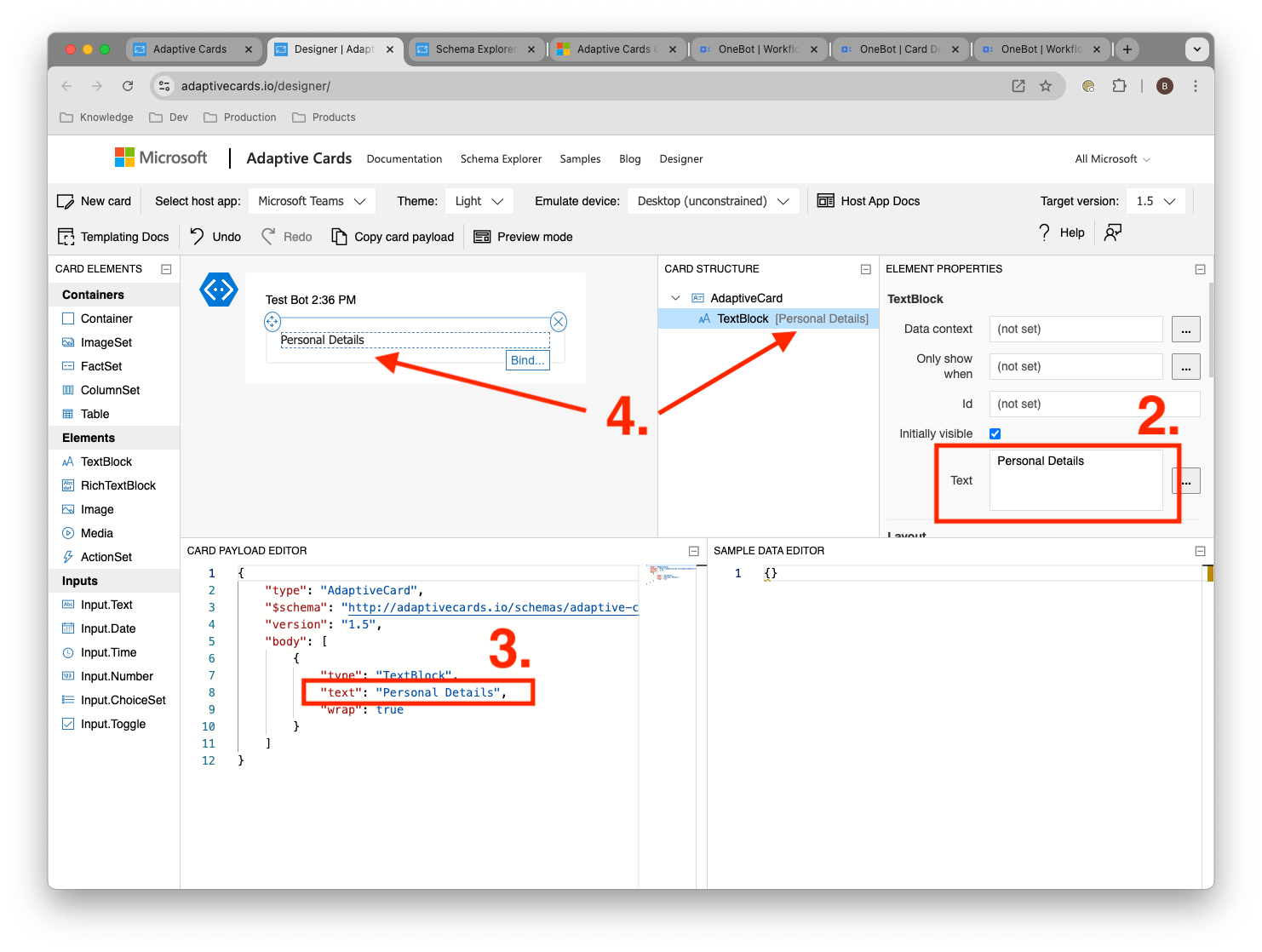Pick the ColumnSet element icon
Screen dimensions: 1262x952
(68, 390)
